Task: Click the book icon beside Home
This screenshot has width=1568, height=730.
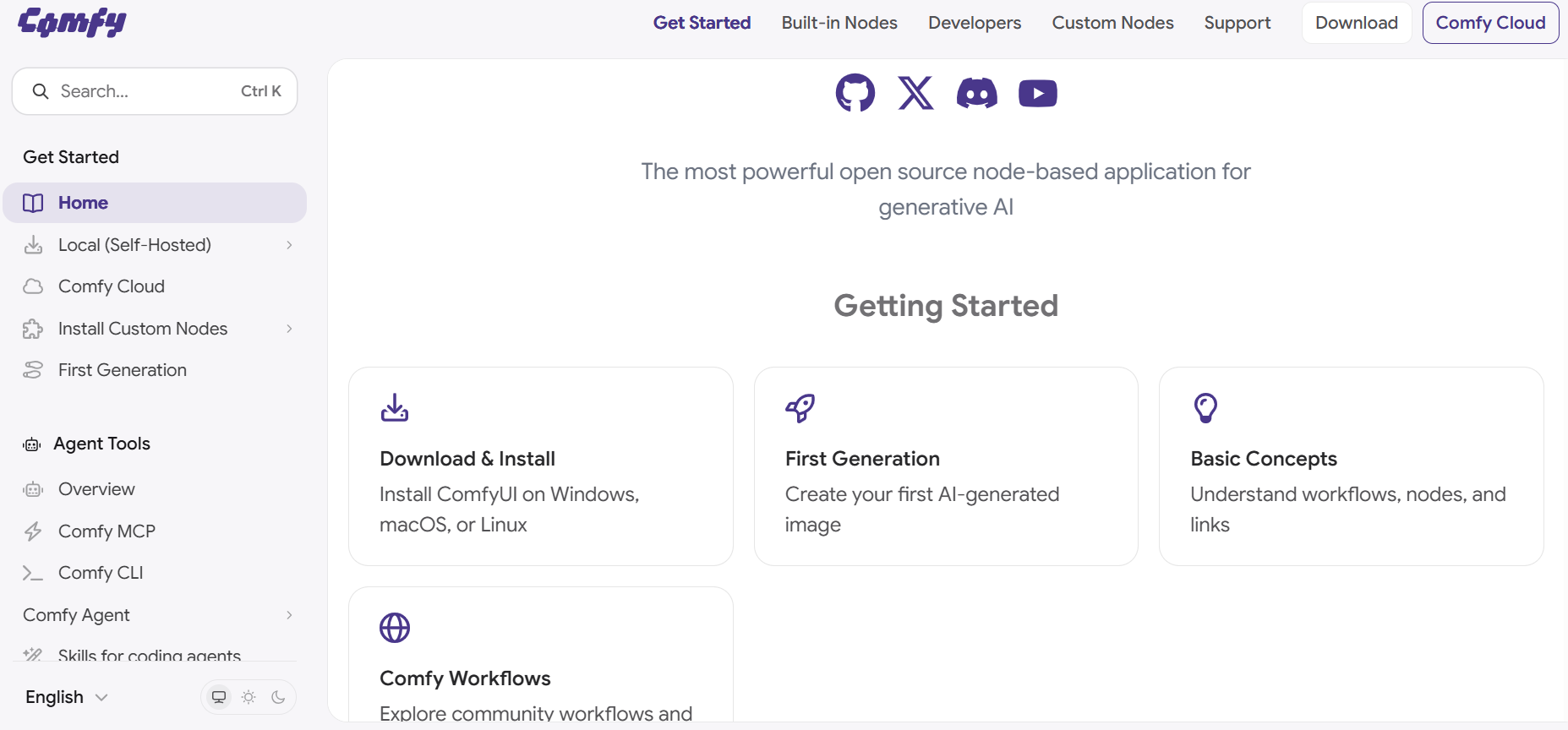Action: [33, 203]
